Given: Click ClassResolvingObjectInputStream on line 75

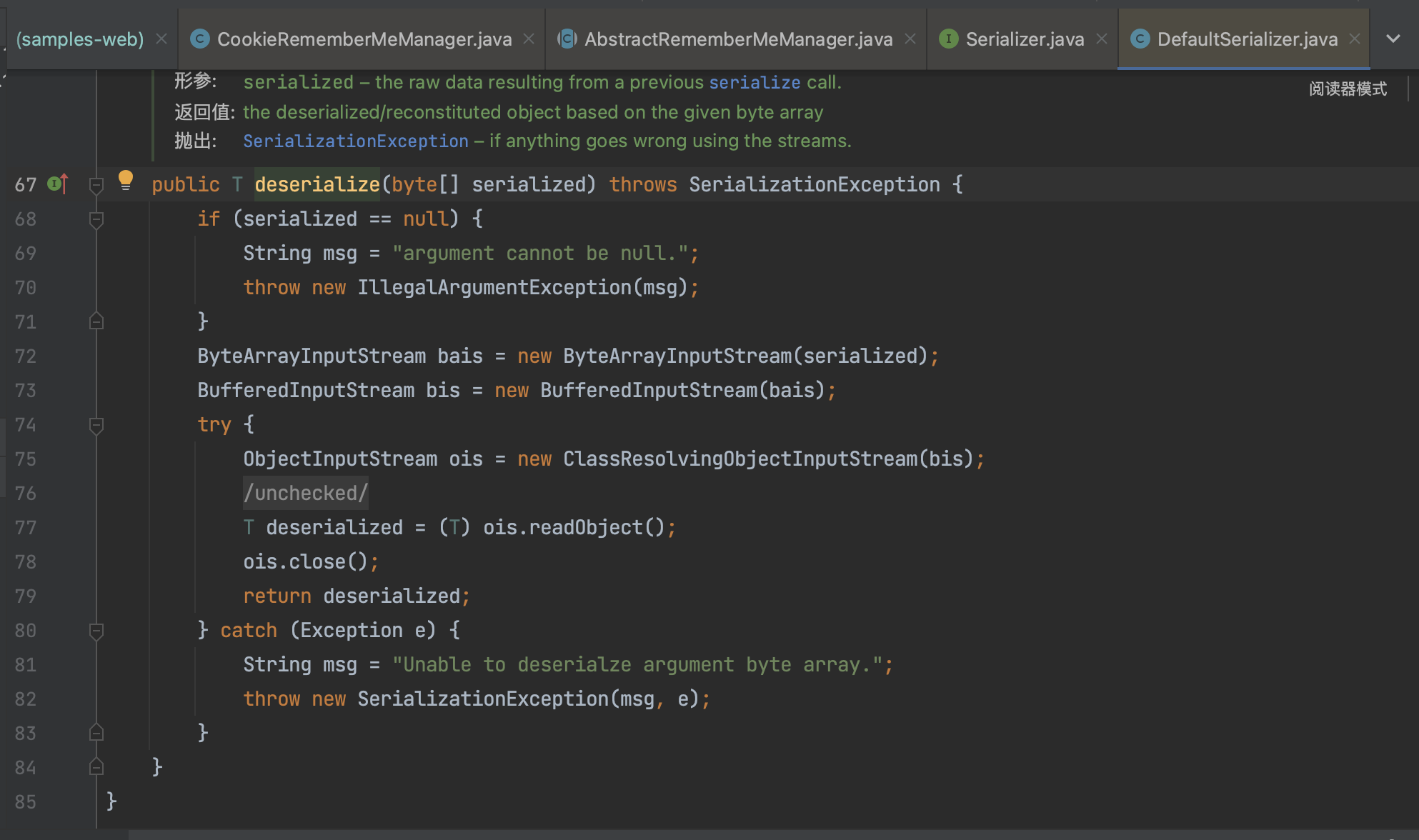Looking at the screenshot, I should coord(740,459).
